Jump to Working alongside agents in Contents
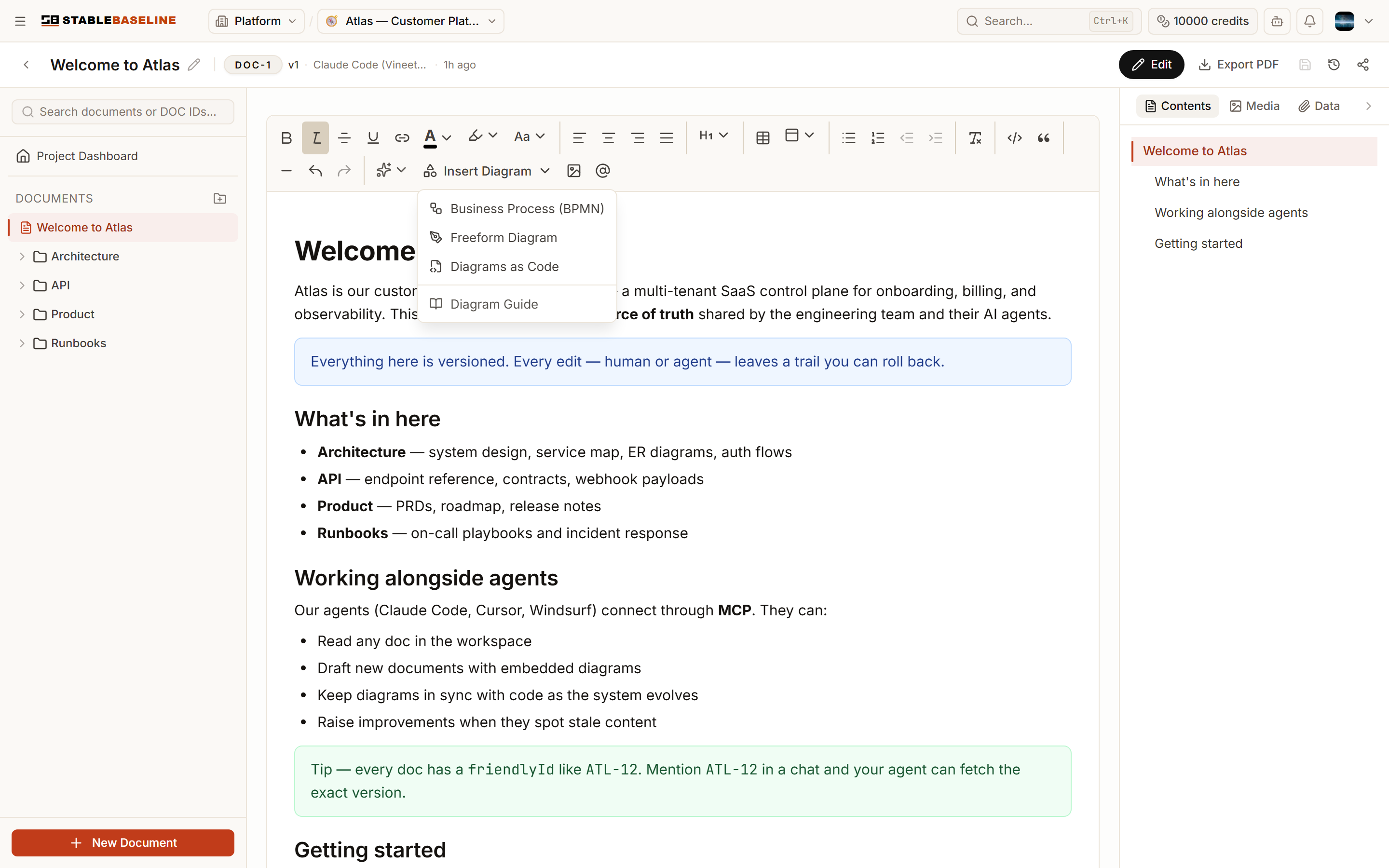Viewport: 1389px width, 868px height. point(1231,213)
